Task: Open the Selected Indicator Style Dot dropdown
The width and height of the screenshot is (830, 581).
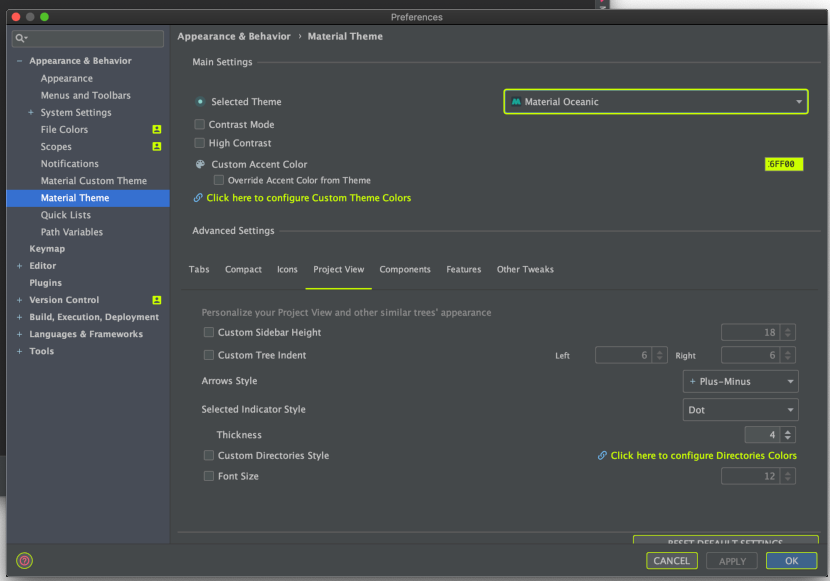Action: 741,410
